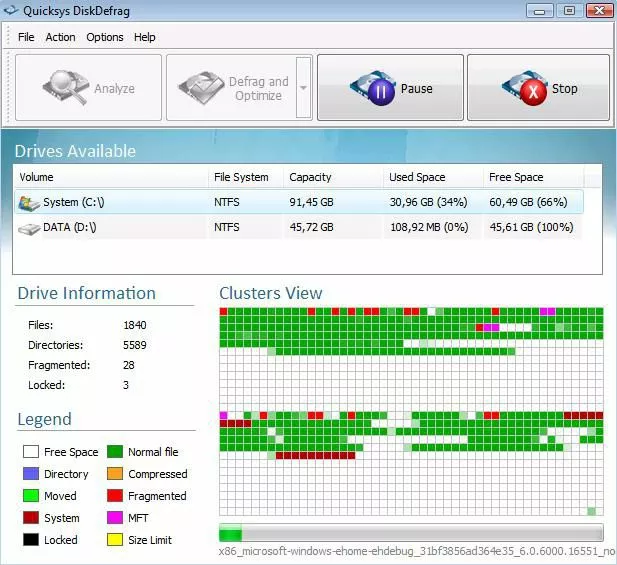
Task: Click the Analyze magnifier disk icon
Action: click(x=66, y=87)
